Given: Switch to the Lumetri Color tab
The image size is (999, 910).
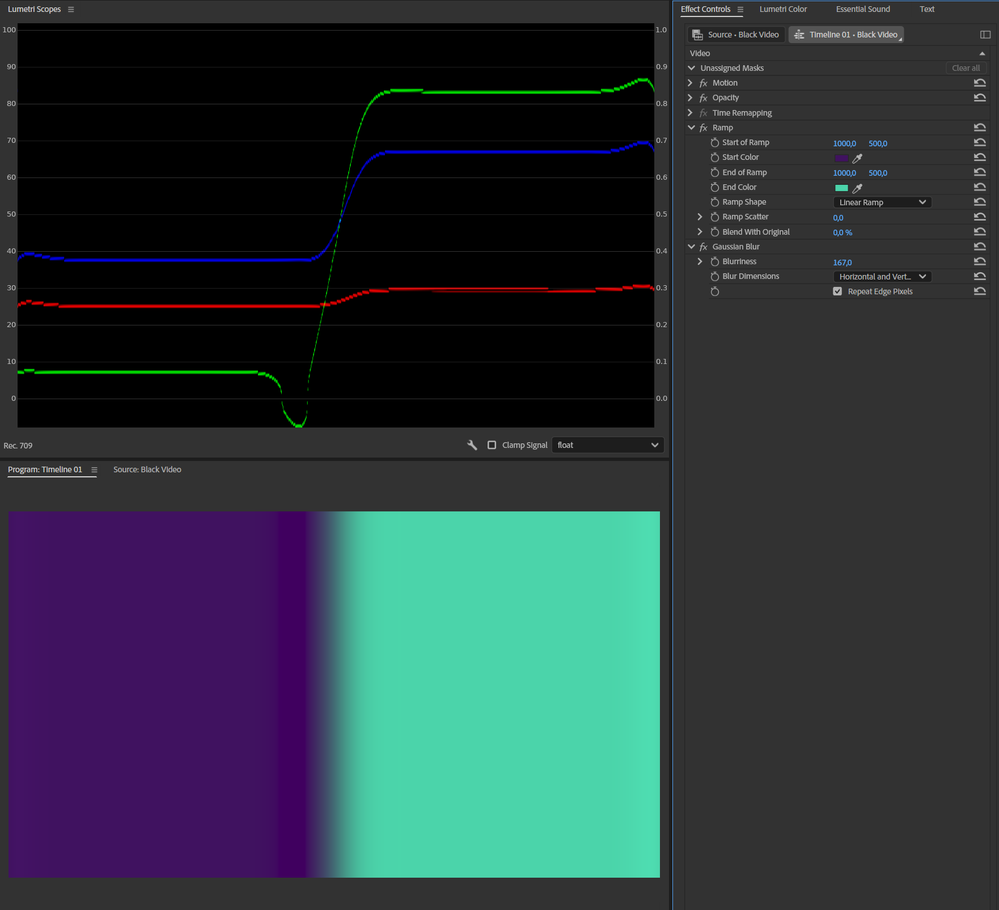Looking at the screenshot, I should pos(783,9).
